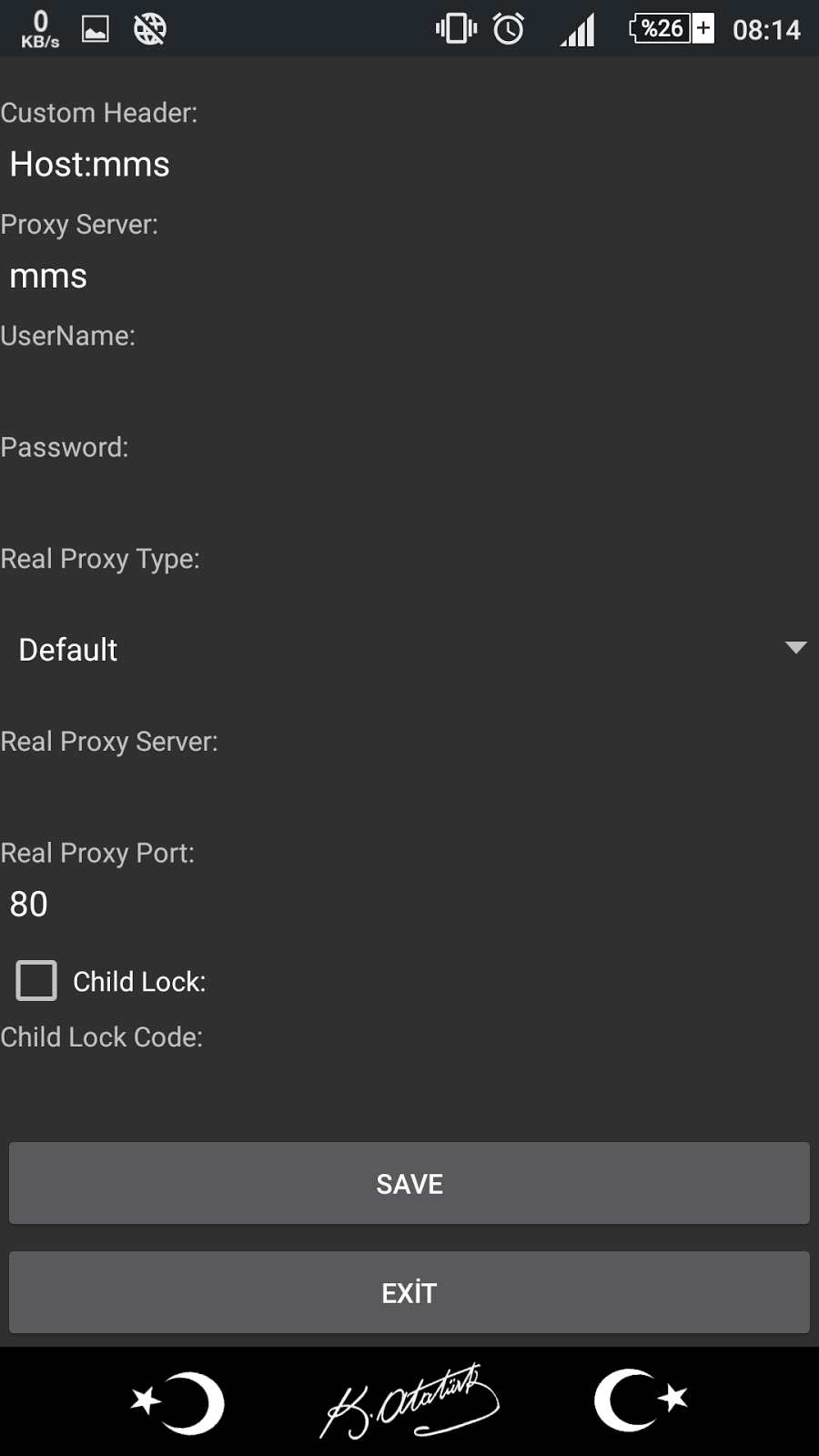
Task: Focus the Proxy Server field containing mms
Action: pos(409,276)
